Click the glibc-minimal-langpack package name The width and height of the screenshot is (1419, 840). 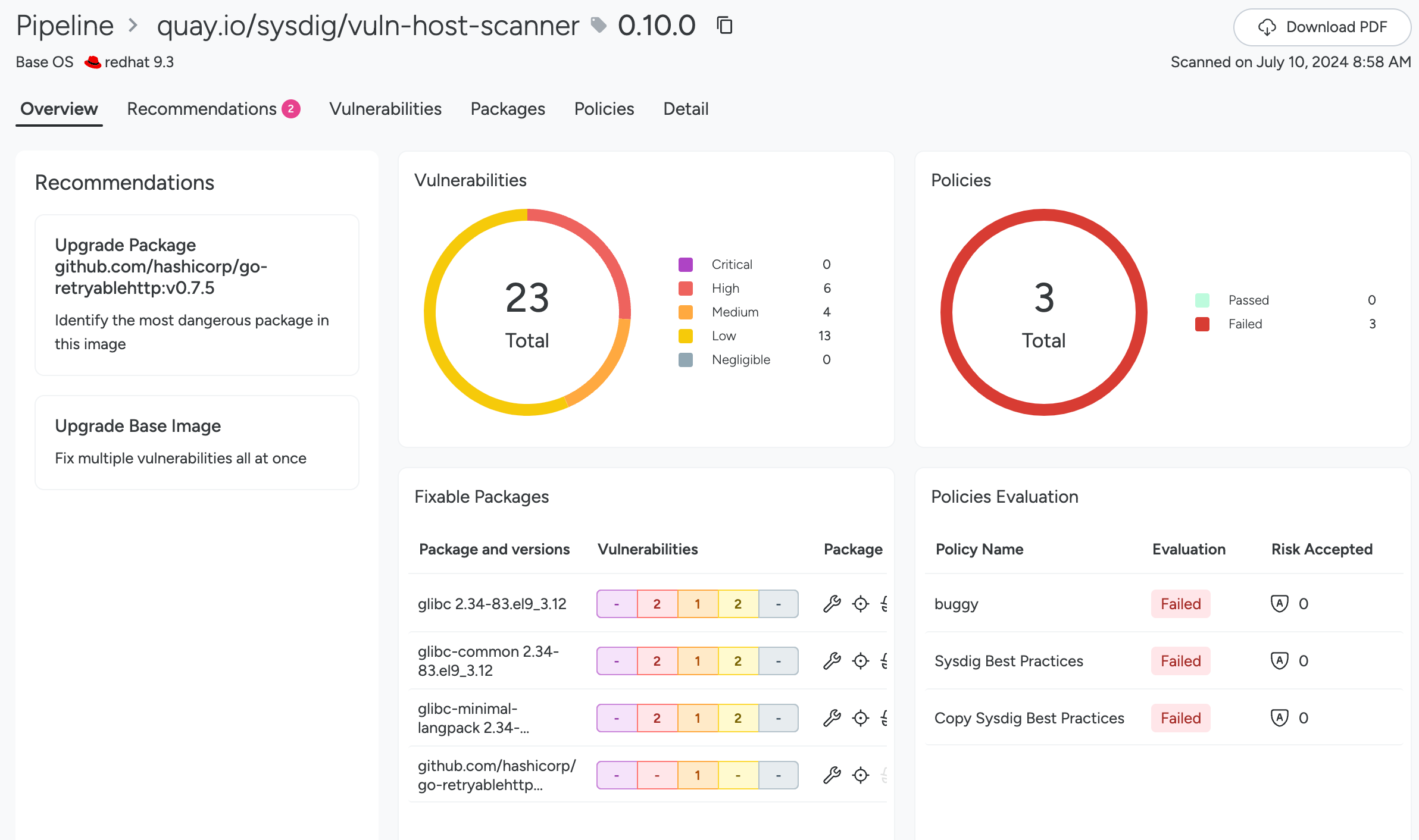click(x=474, y=718)
